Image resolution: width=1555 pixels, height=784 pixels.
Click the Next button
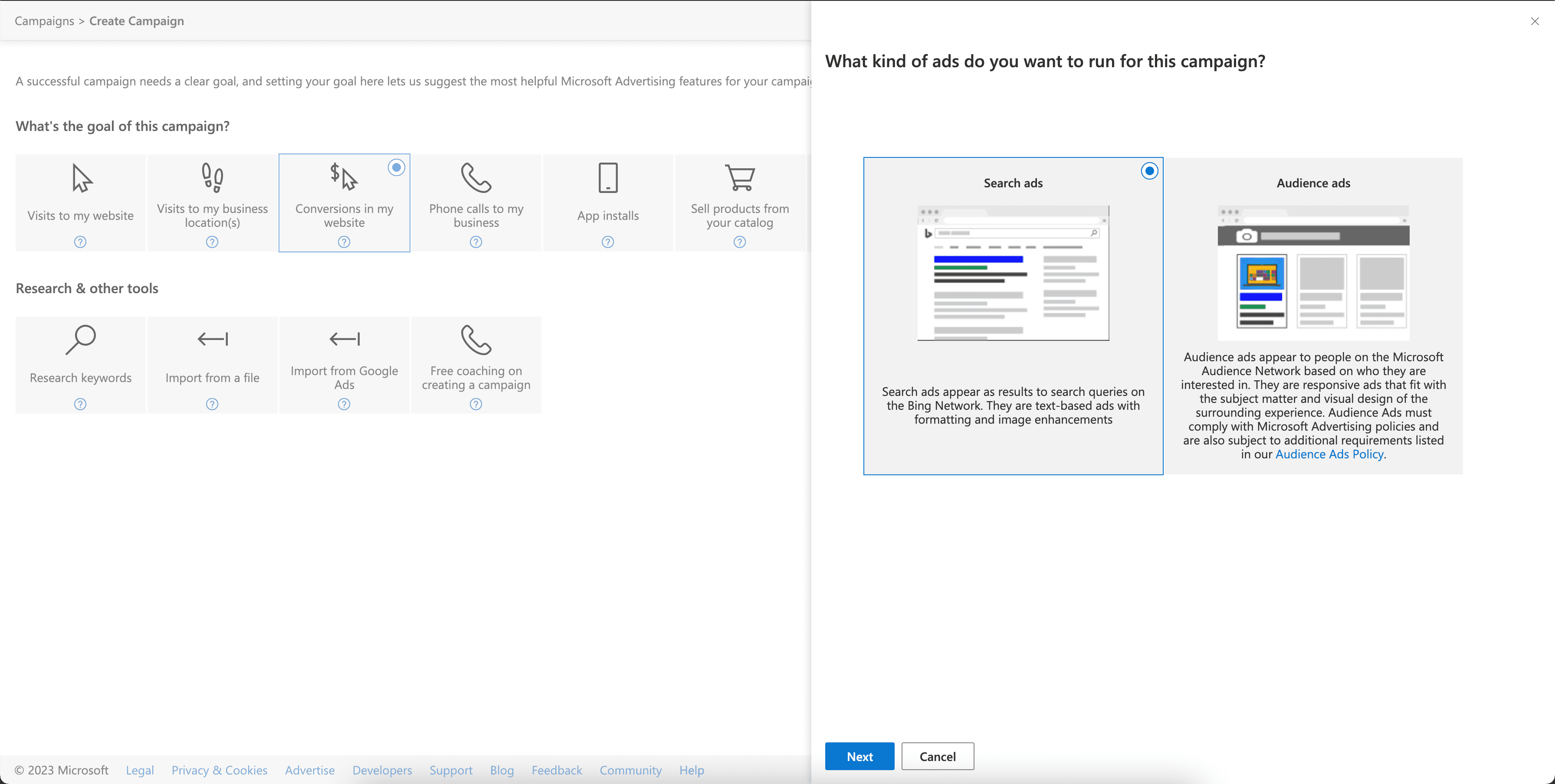[860, 756]
